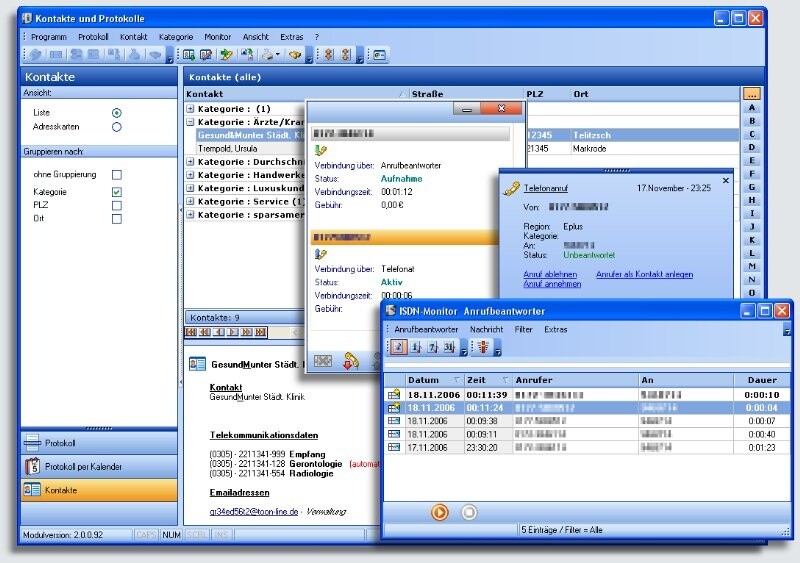
Task: Uncheck the Kategorie grouping checkbox
Action: 117,192
